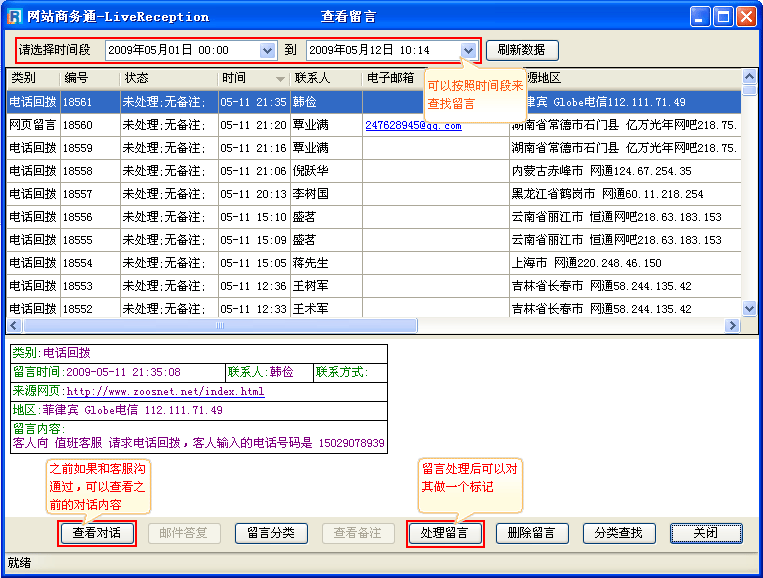Click the horizontal scrollbar right arrow
Image resolution: width=763 pixels, height=578 pixels.
pyautogui.click(x=735, y=325)
